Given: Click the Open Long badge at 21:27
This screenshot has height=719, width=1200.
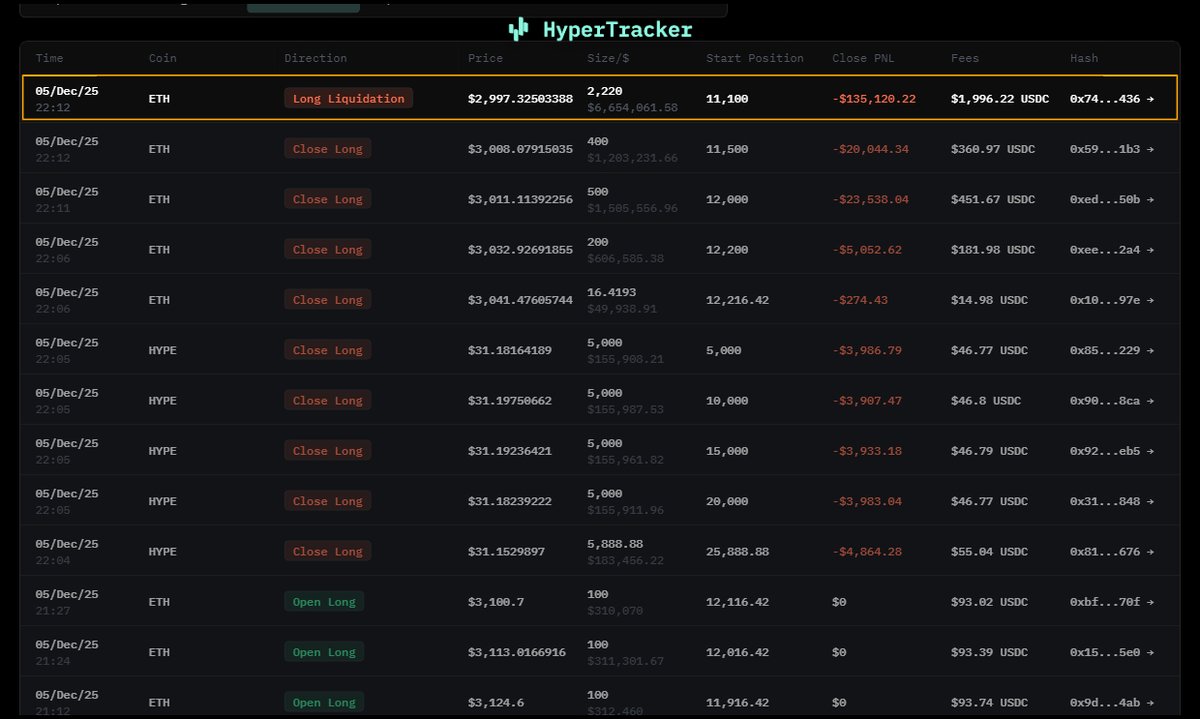Looking at the screenshot, I should 323,602.
